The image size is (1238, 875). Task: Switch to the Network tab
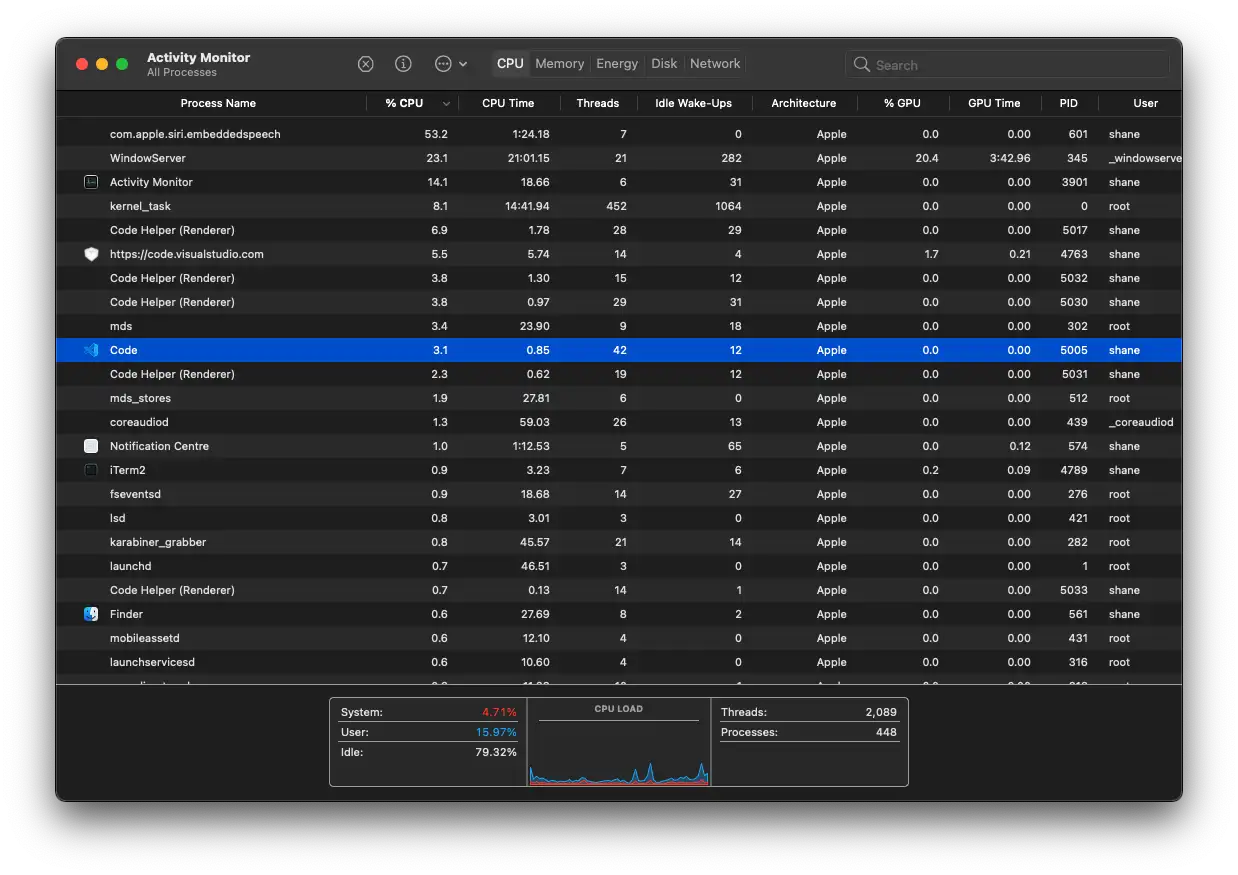[x=715, y=63]
